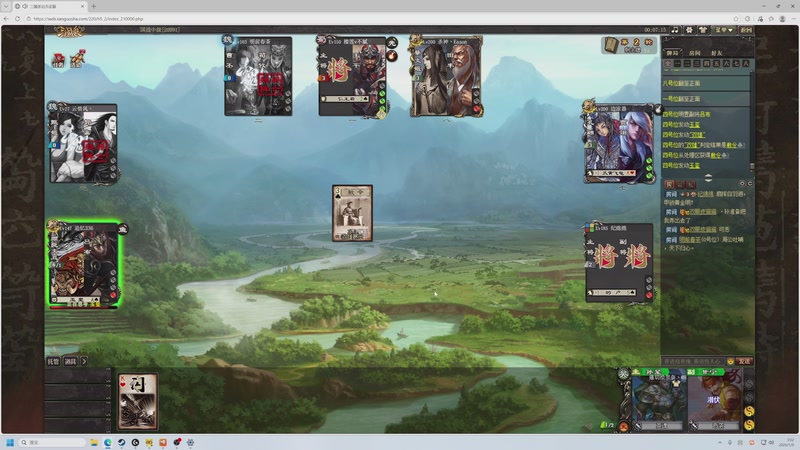Viewport: 800px width, 450px height.
Task: Open the emoji picker in chat
Action: (731, 361)
